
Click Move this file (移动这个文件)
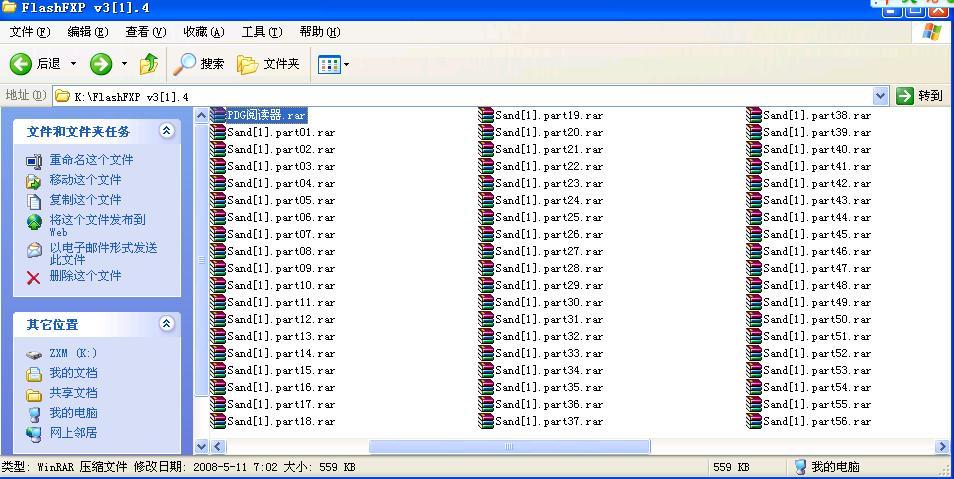[x=85, y=180]
